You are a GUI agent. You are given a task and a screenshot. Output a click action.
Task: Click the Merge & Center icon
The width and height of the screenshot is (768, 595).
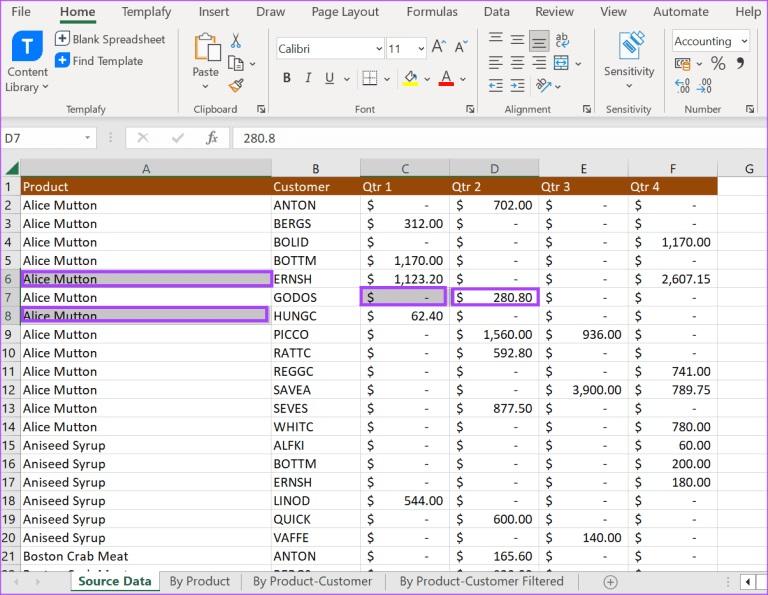pos(561,63)
